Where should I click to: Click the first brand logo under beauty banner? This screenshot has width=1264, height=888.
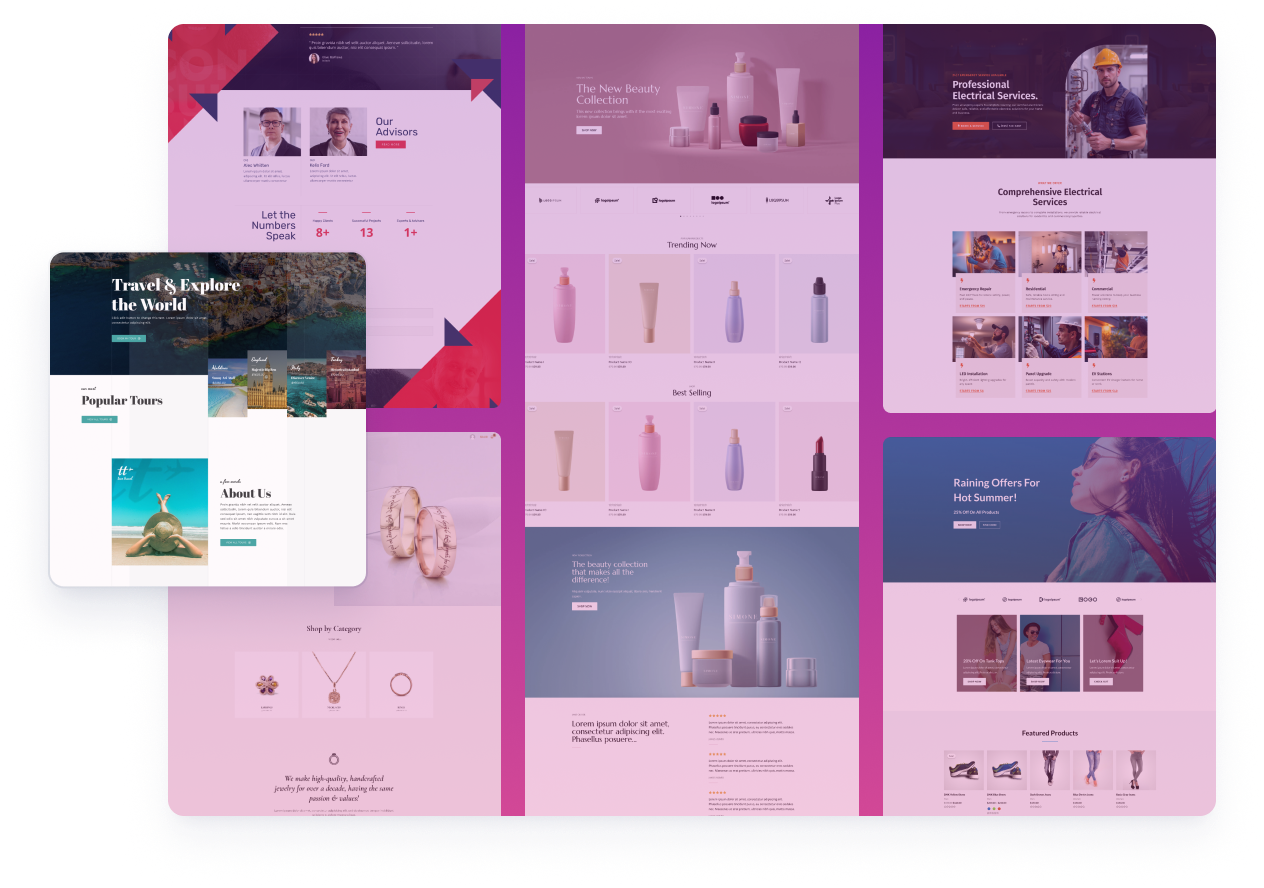point(551,200)
